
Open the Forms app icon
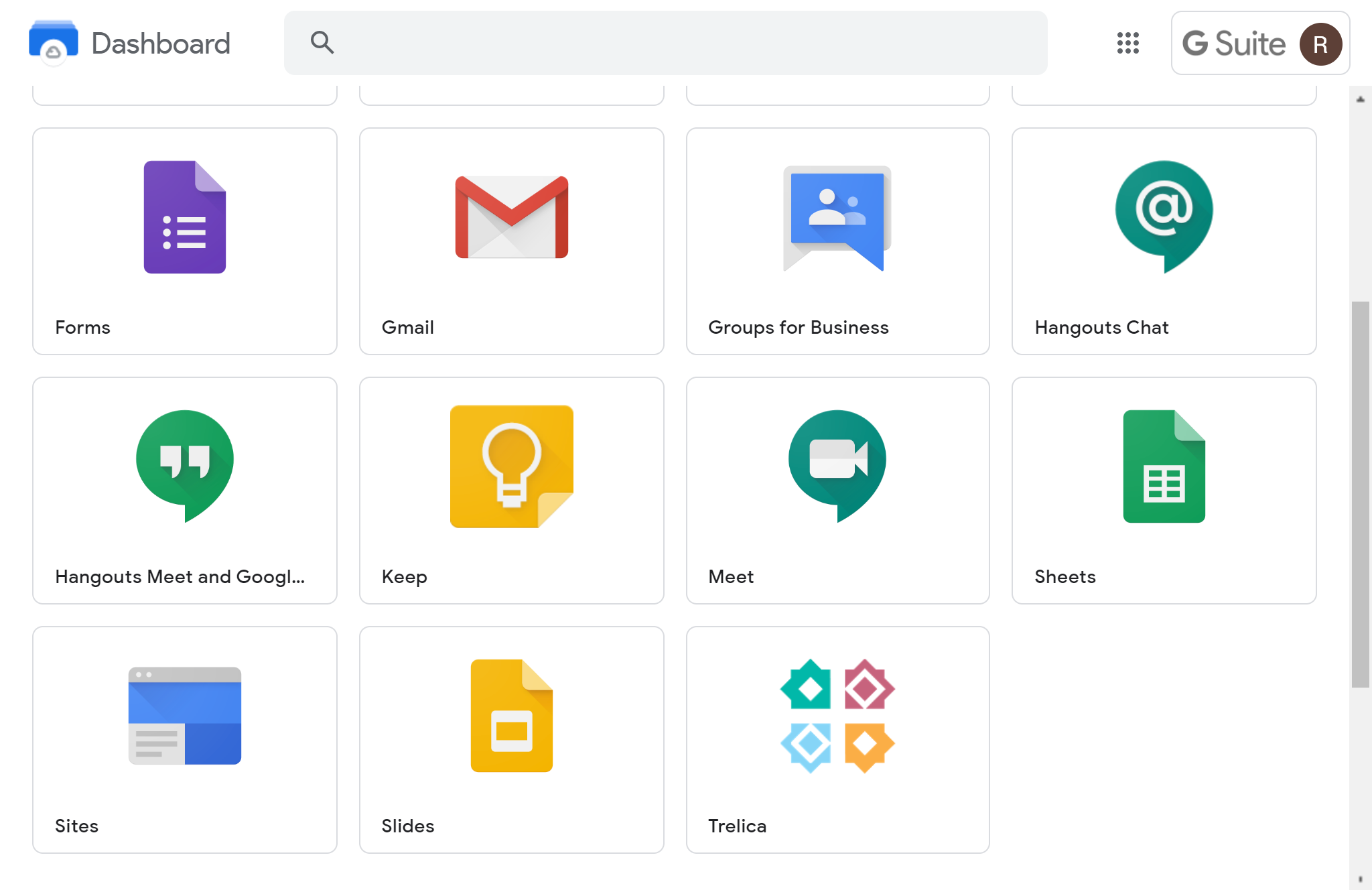pyautogui.click(x=185, y=217)
